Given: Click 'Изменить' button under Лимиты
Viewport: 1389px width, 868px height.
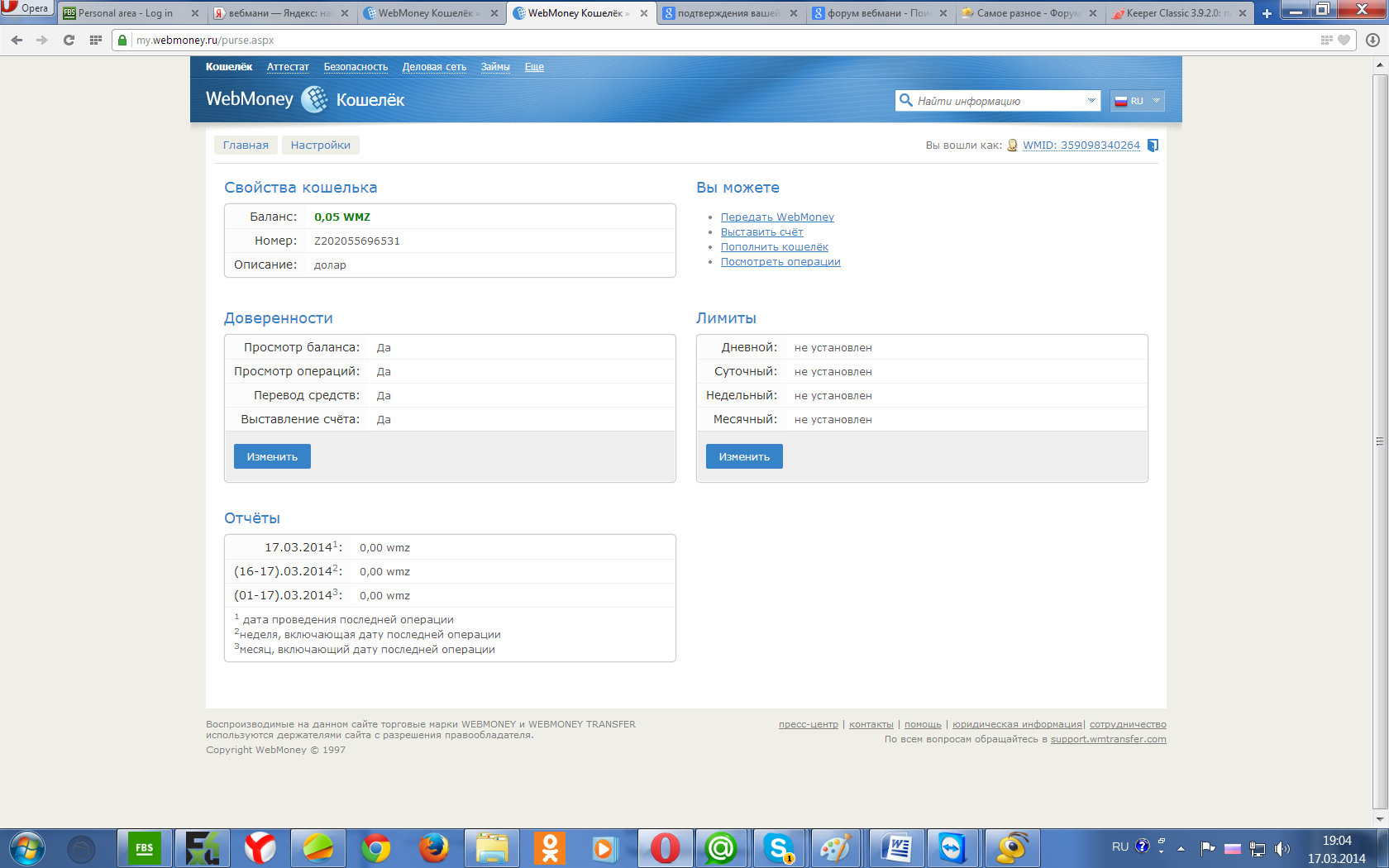Looking at the screenshot, I should point(744,456).
